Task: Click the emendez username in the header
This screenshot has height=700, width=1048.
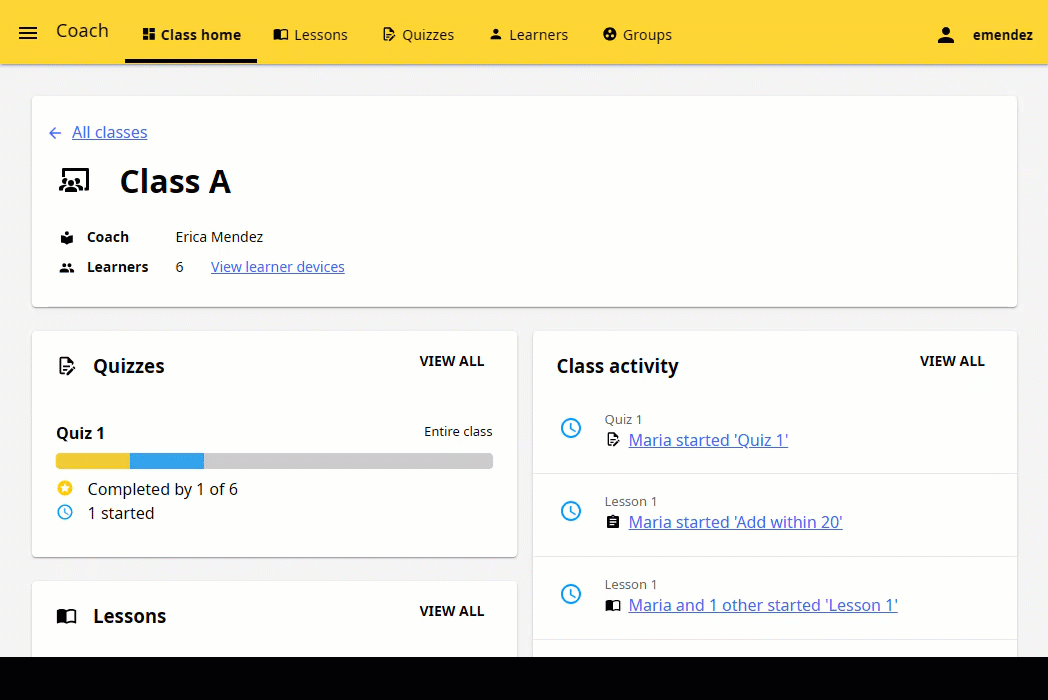Action: tap(1003, 35)
